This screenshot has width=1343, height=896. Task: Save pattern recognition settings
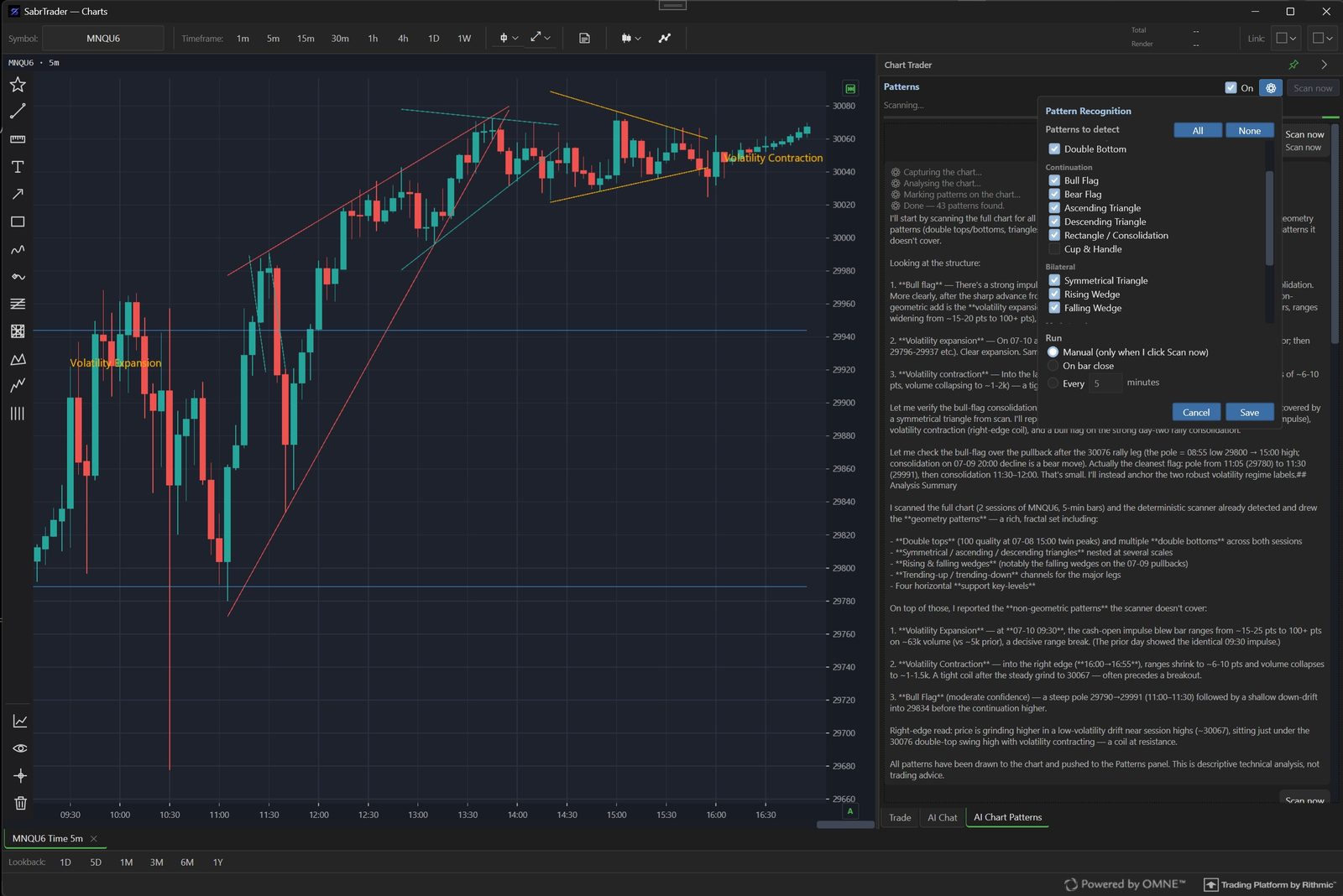[1249, 412]
